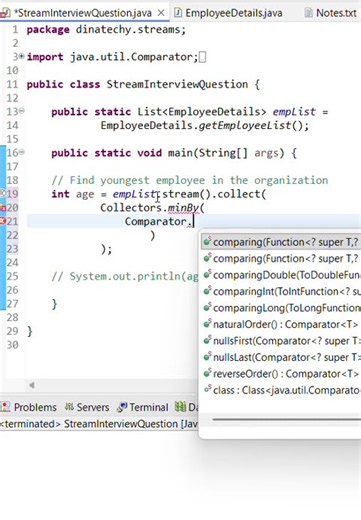This screenshot has height=520, width=361.
Task: Click the empList variable on line 19
Action: pos(134,194)
